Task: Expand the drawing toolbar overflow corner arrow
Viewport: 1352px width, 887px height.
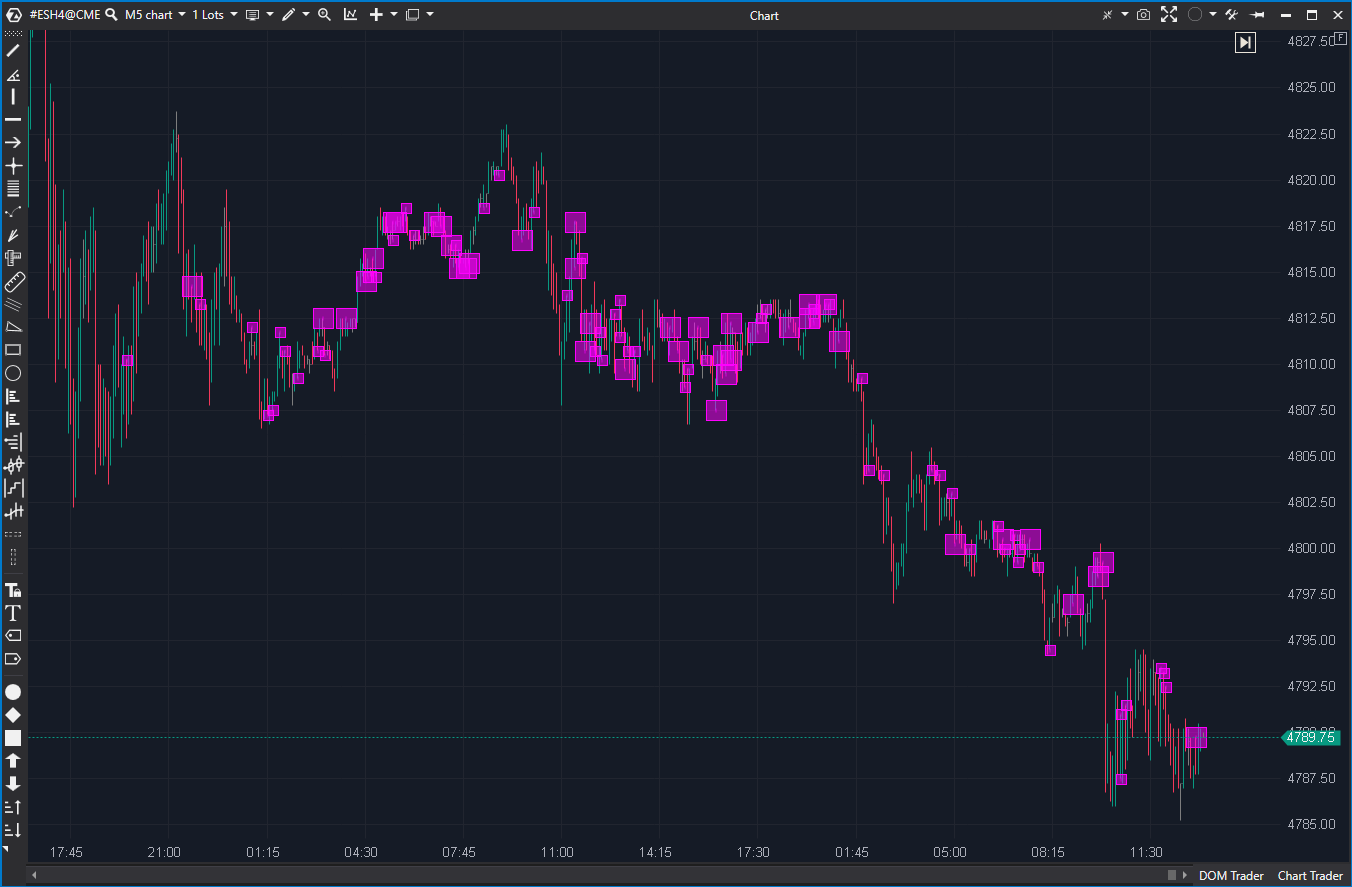Action: [5, 849]
